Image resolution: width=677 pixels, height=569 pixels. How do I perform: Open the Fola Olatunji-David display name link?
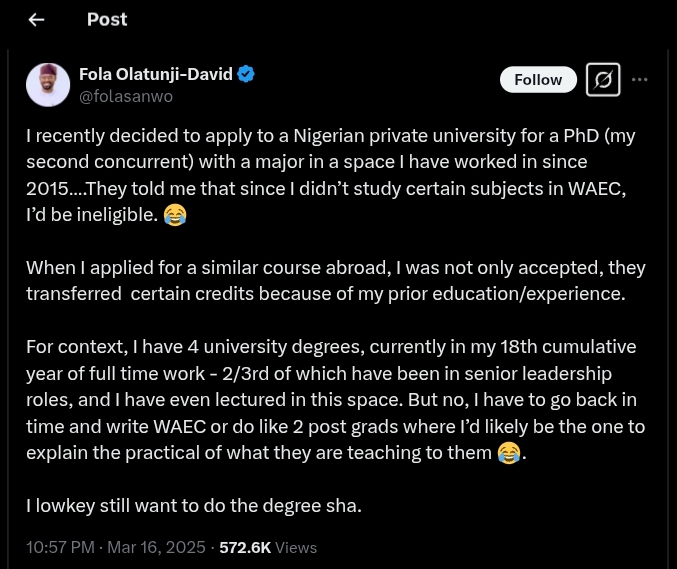point(155,74)
